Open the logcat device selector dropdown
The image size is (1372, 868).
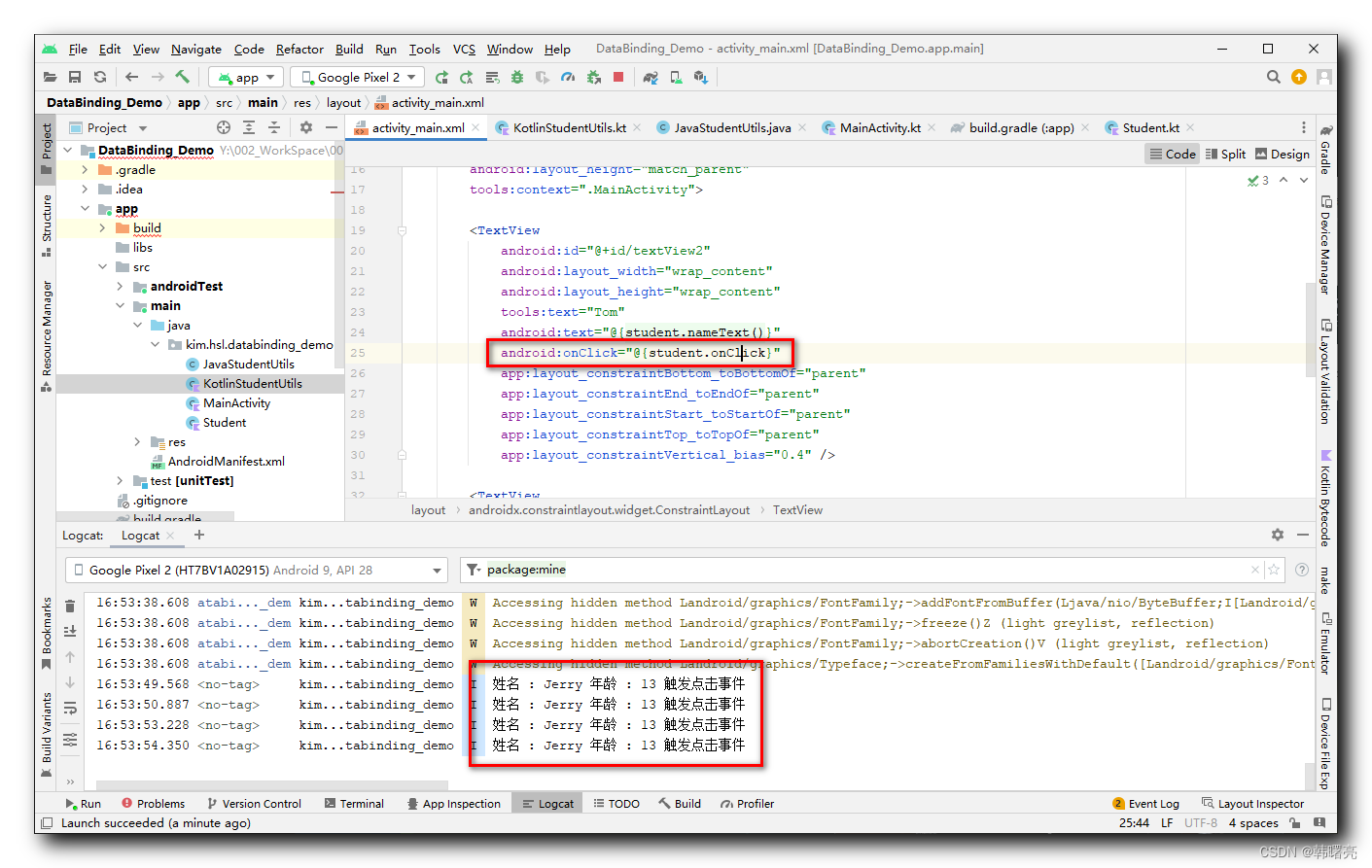click(256, 570)
